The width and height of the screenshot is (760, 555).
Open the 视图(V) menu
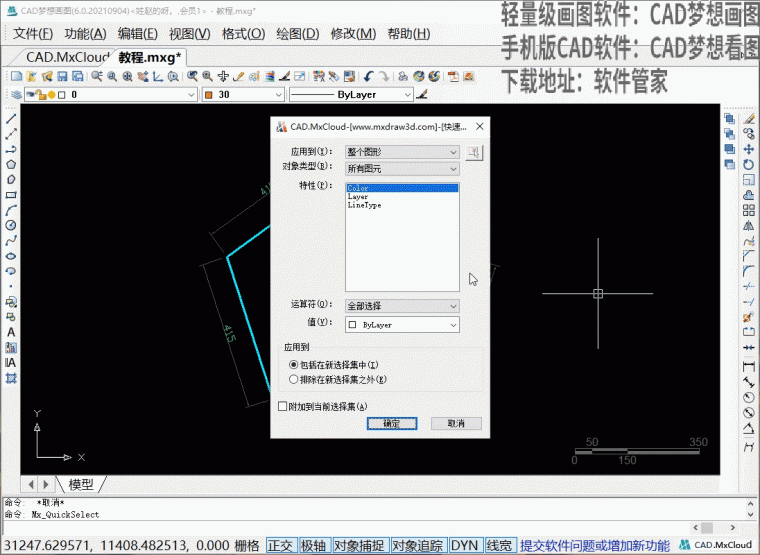coord(190,34)
